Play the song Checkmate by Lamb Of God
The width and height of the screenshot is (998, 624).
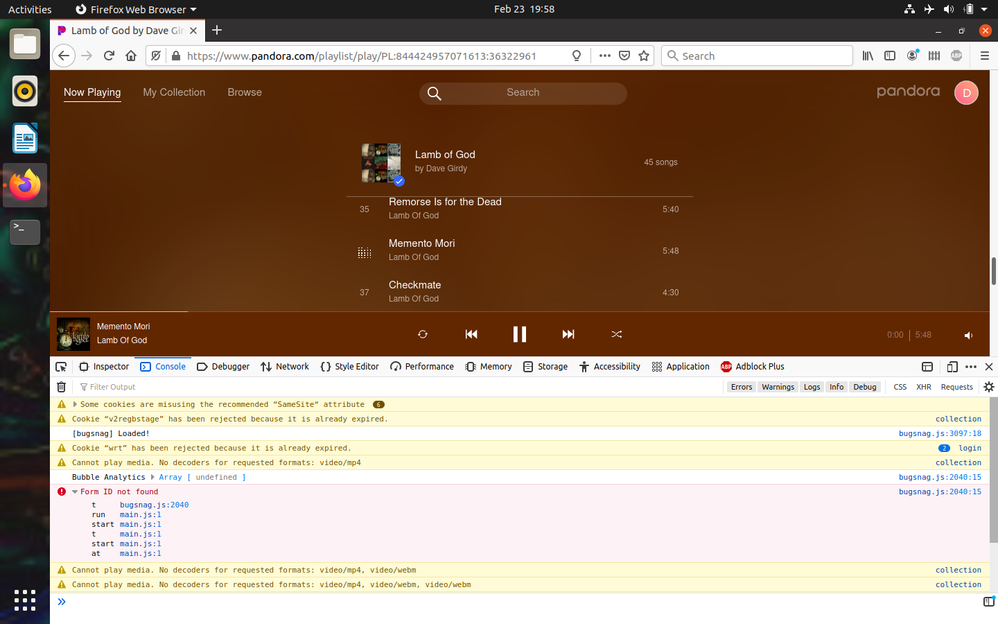coord(414,285)
